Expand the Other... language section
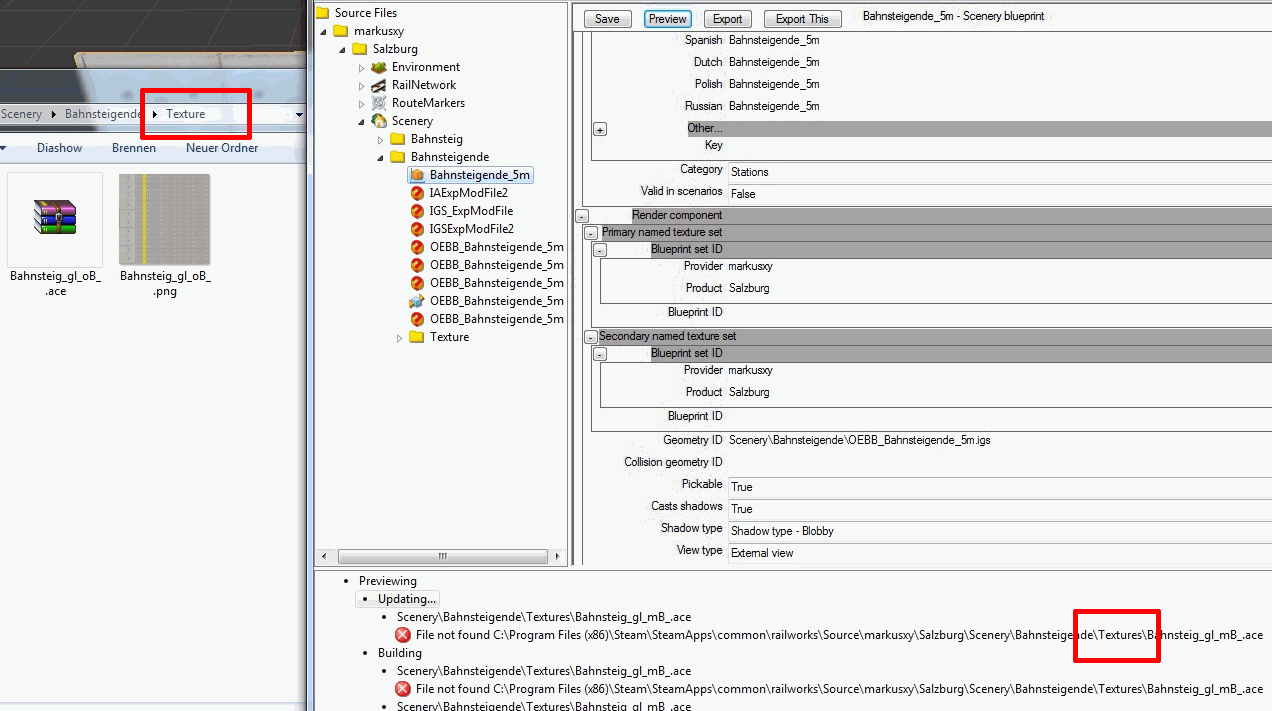 (x=600, y=129)
